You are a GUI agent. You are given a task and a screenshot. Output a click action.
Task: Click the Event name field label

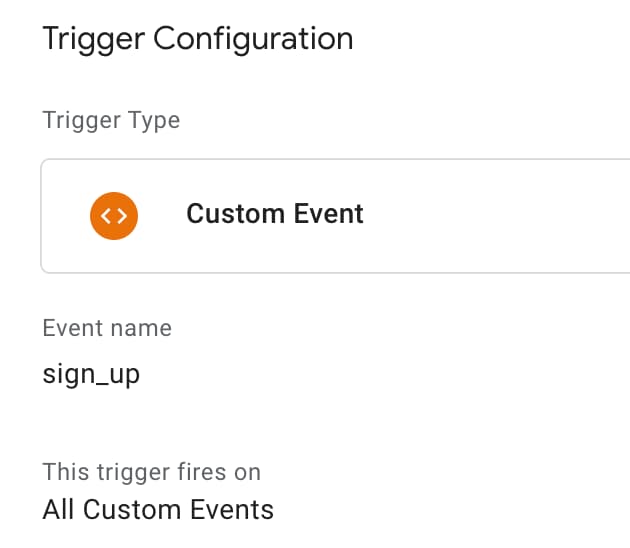point(107,328)
